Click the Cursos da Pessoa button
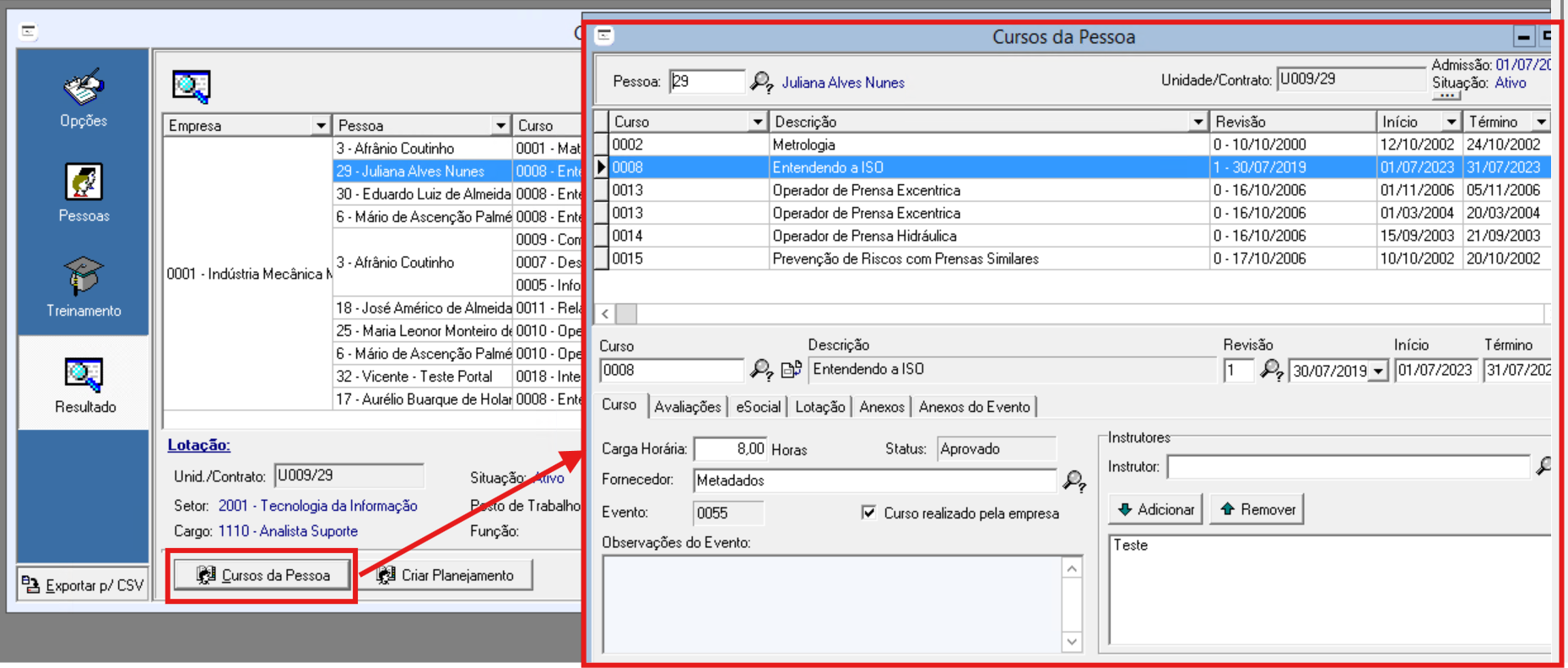 click(262, 575)
